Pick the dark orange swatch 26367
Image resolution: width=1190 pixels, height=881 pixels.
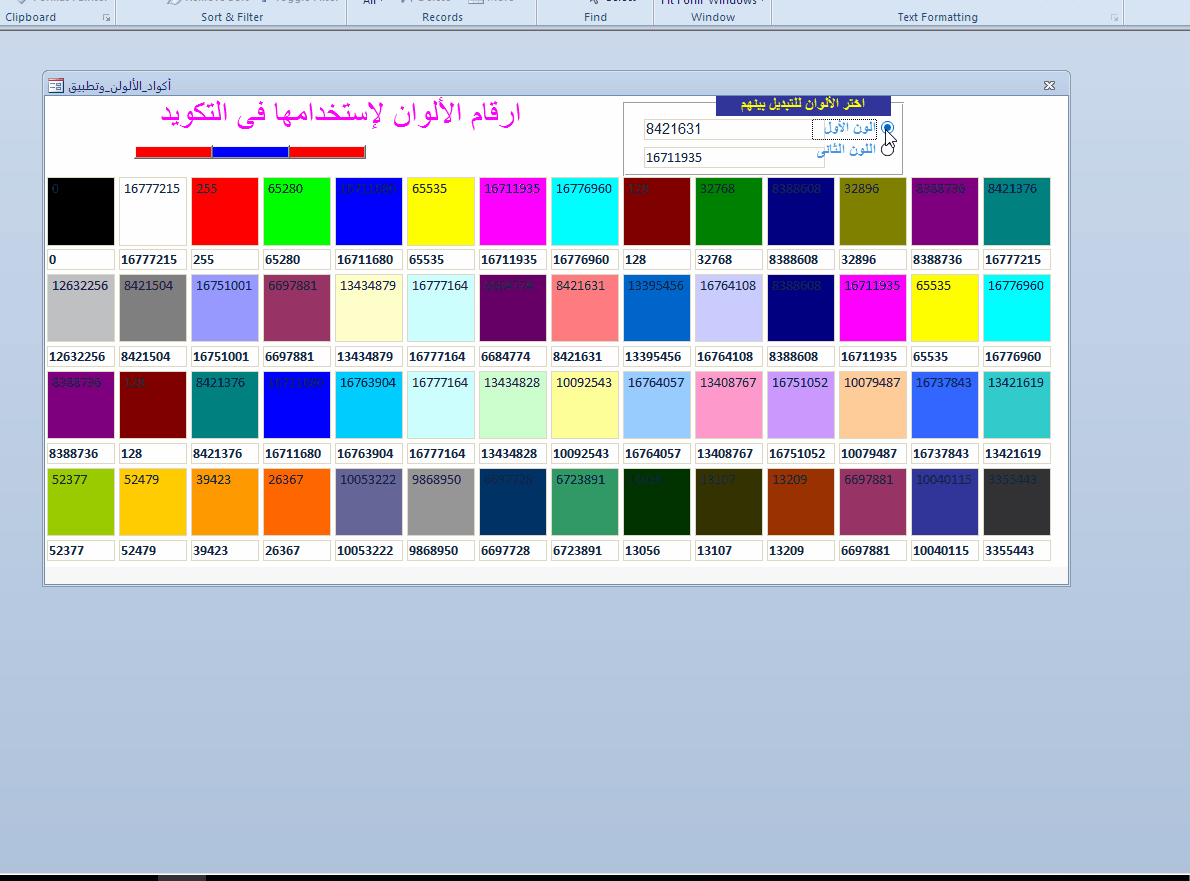pyautogui.click(x=297, y=502)
